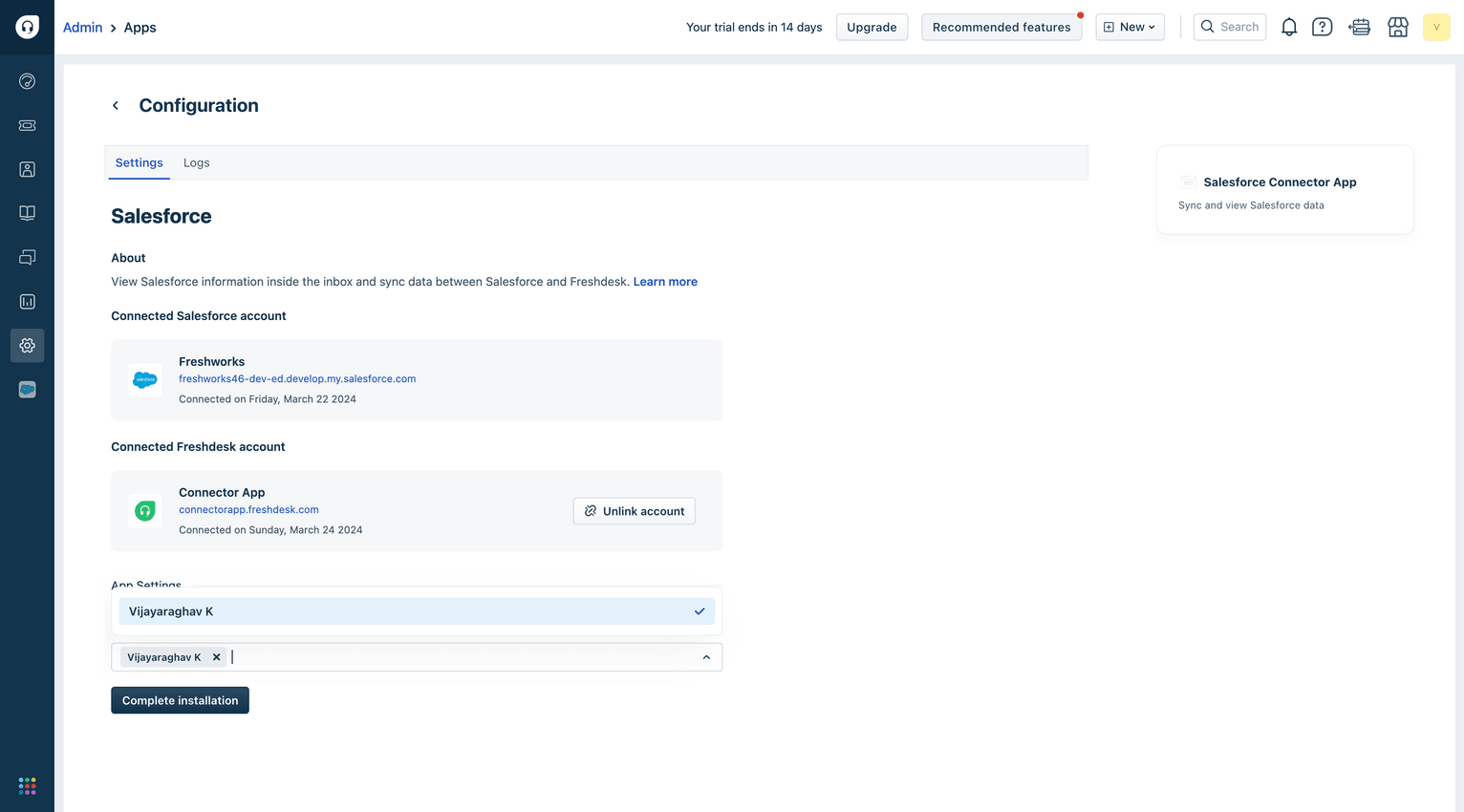This screenshot has width=1464, height=812.
Task: Click the Freshworks account name
Action: coord(212,361)
